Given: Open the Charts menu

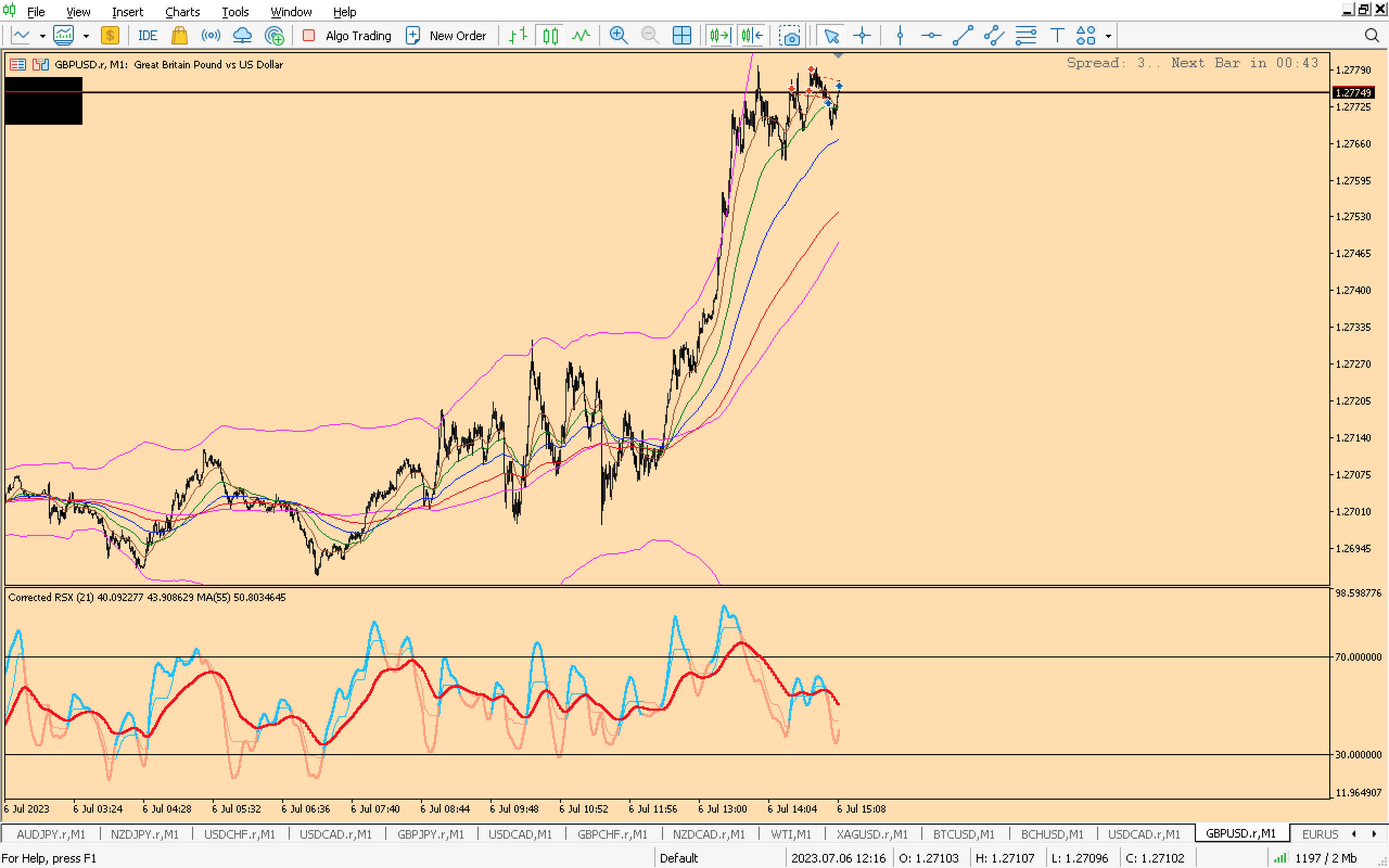Looking at the screenshot, I should [182, 11].
